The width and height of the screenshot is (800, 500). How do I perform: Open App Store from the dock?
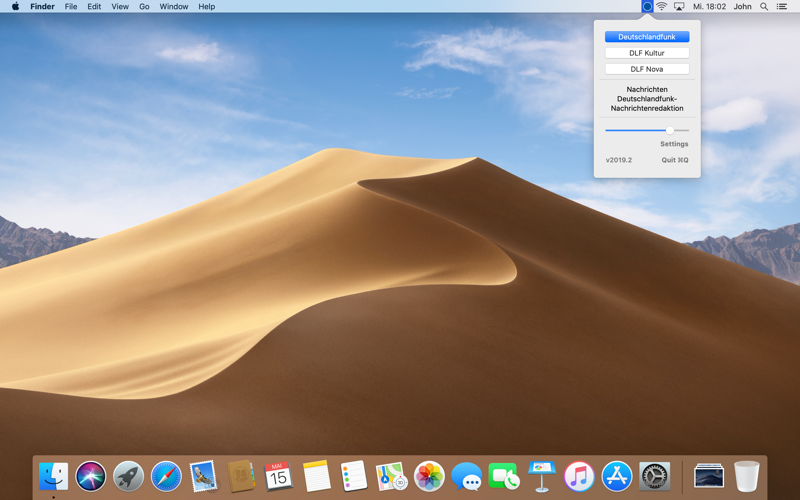pos(617,477)
